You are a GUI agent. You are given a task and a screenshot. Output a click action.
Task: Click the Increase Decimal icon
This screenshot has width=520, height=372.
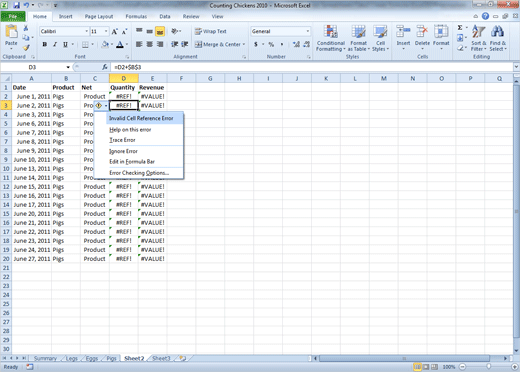click(x=296, y=44)
